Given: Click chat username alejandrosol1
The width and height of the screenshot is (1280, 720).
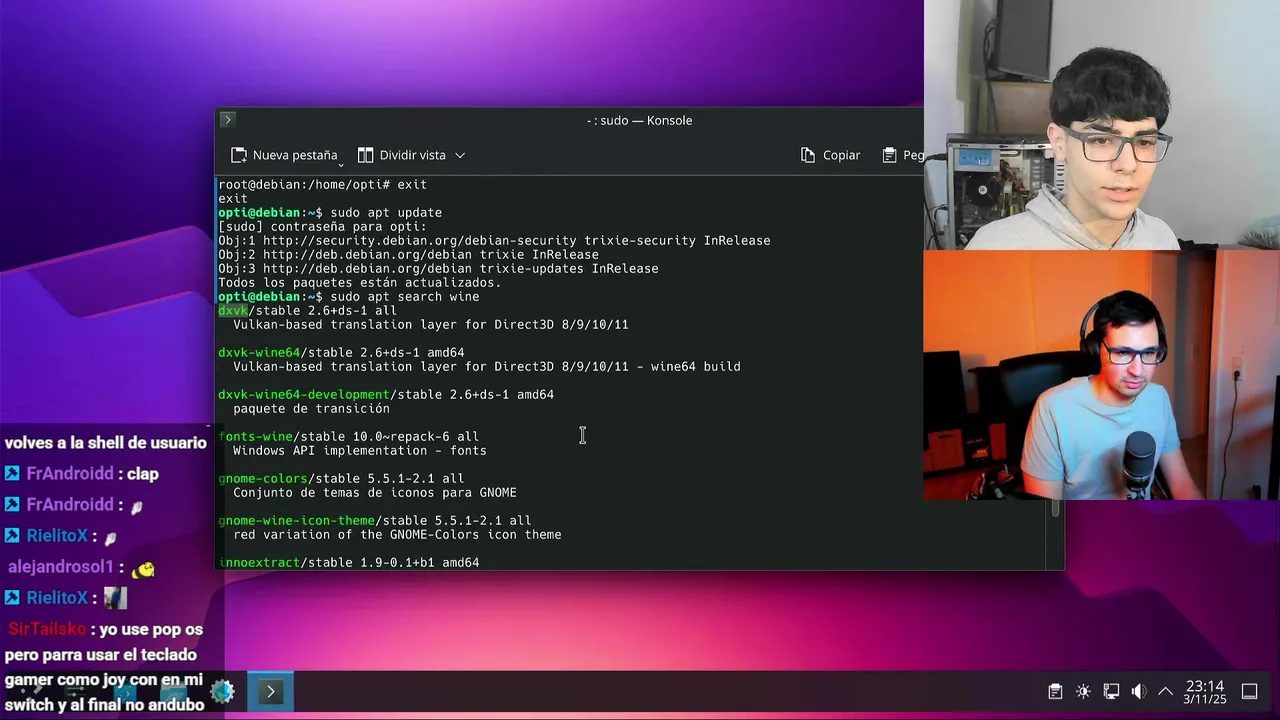Looking at the screenshot, I should click(x=61, y=567).
